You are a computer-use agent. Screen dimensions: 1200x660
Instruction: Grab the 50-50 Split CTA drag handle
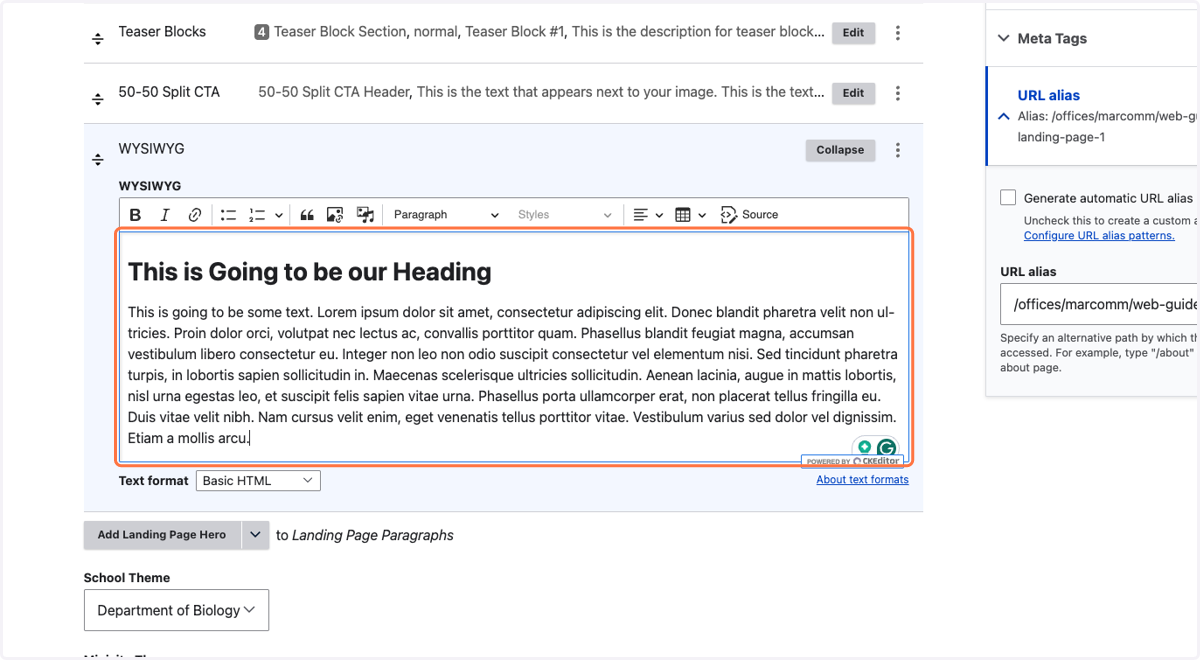point(98,99)
